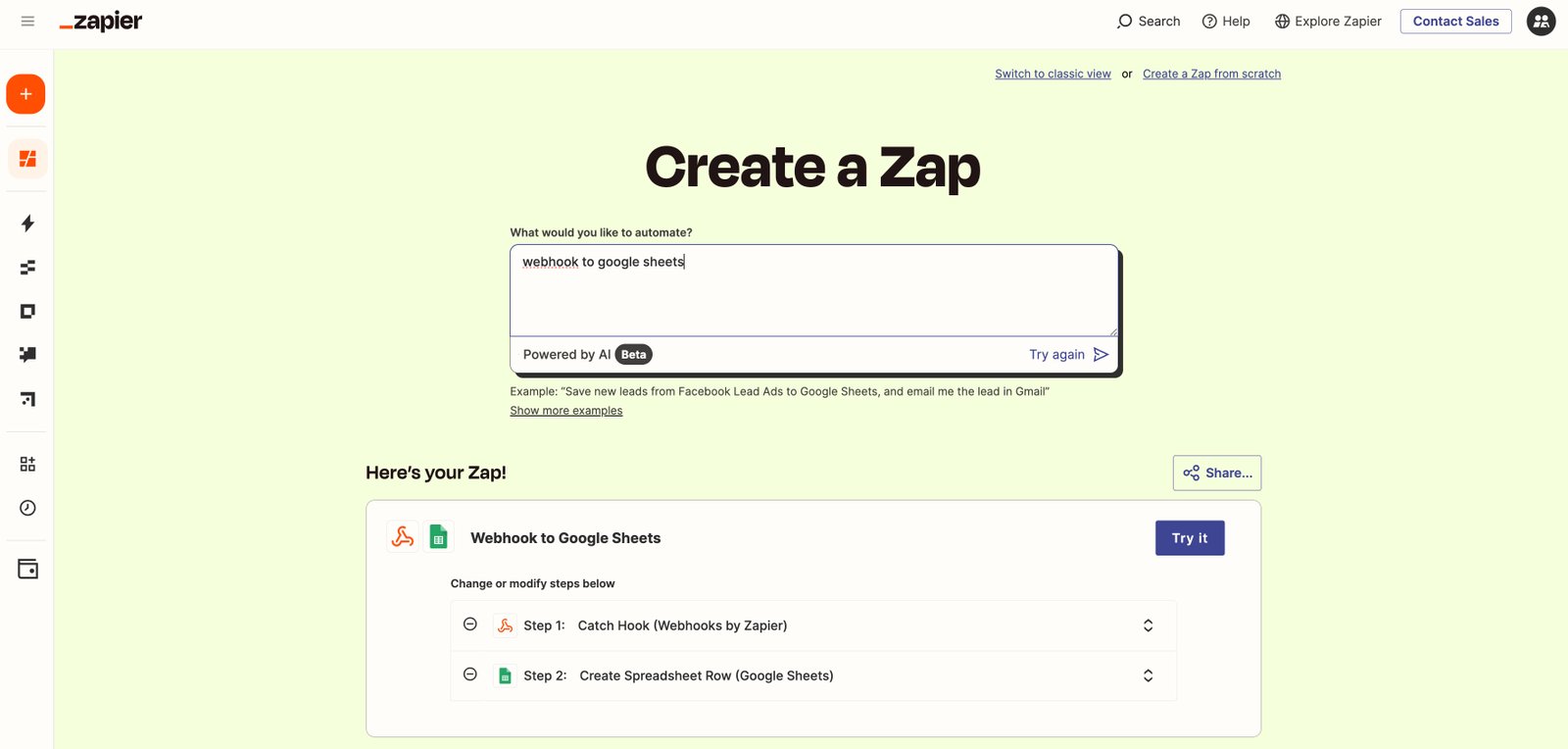The height and width of the screenshot is (749, 1568).
Task: Remove Step 1 with minus icon
Action: 470,624
